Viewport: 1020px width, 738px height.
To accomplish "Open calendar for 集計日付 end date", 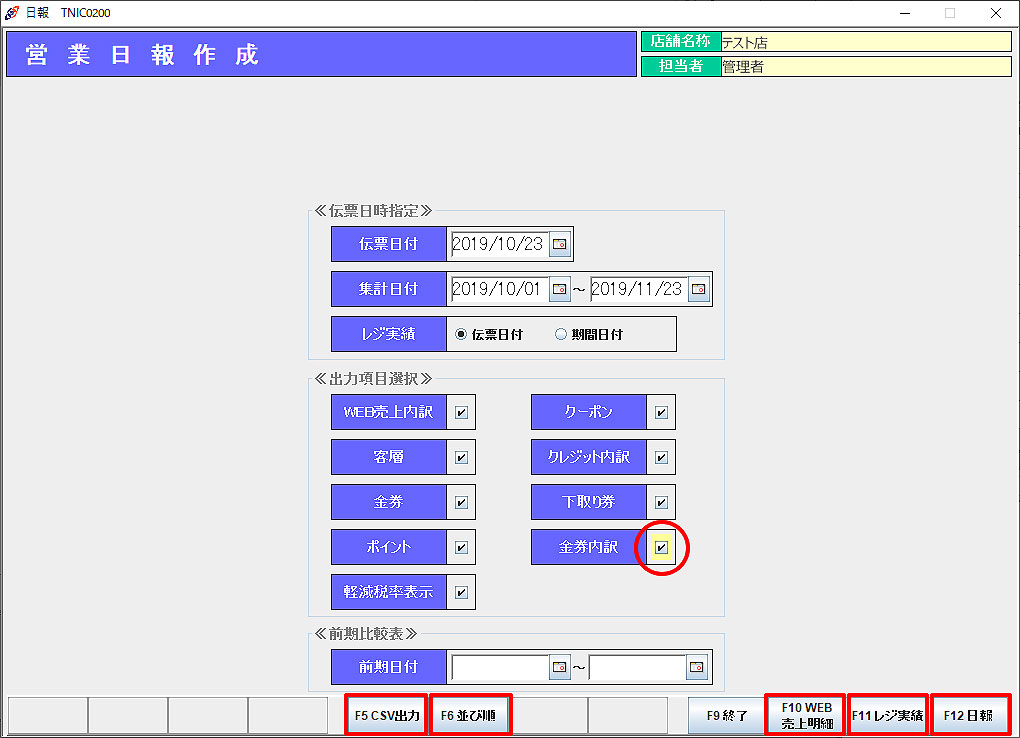I will pyautogui.click(x=699, y=289).
